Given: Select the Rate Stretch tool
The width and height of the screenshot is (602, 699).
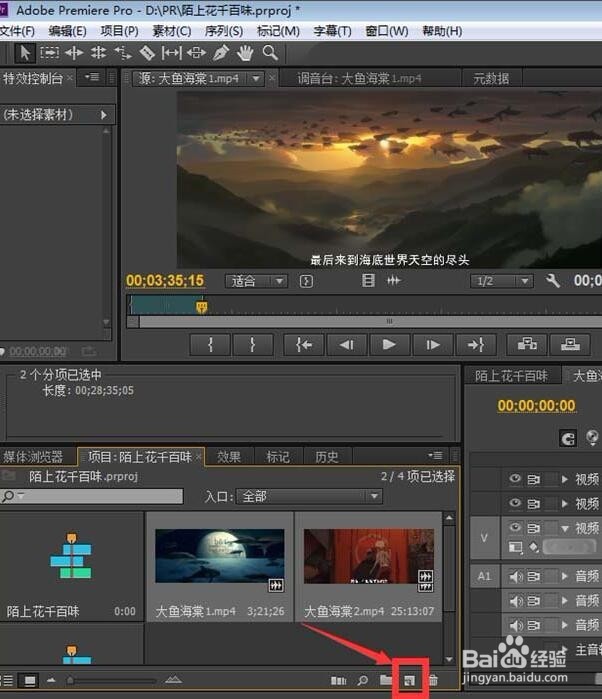Looking at the screenshot, I should [123, 53].
